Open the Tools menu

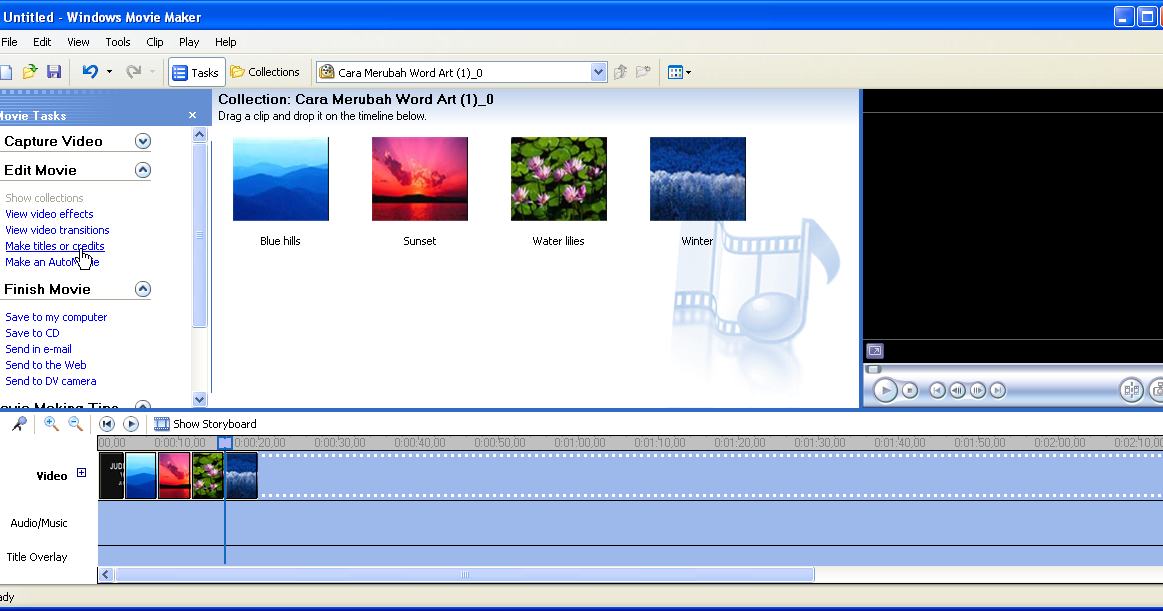tap(117, 42)
